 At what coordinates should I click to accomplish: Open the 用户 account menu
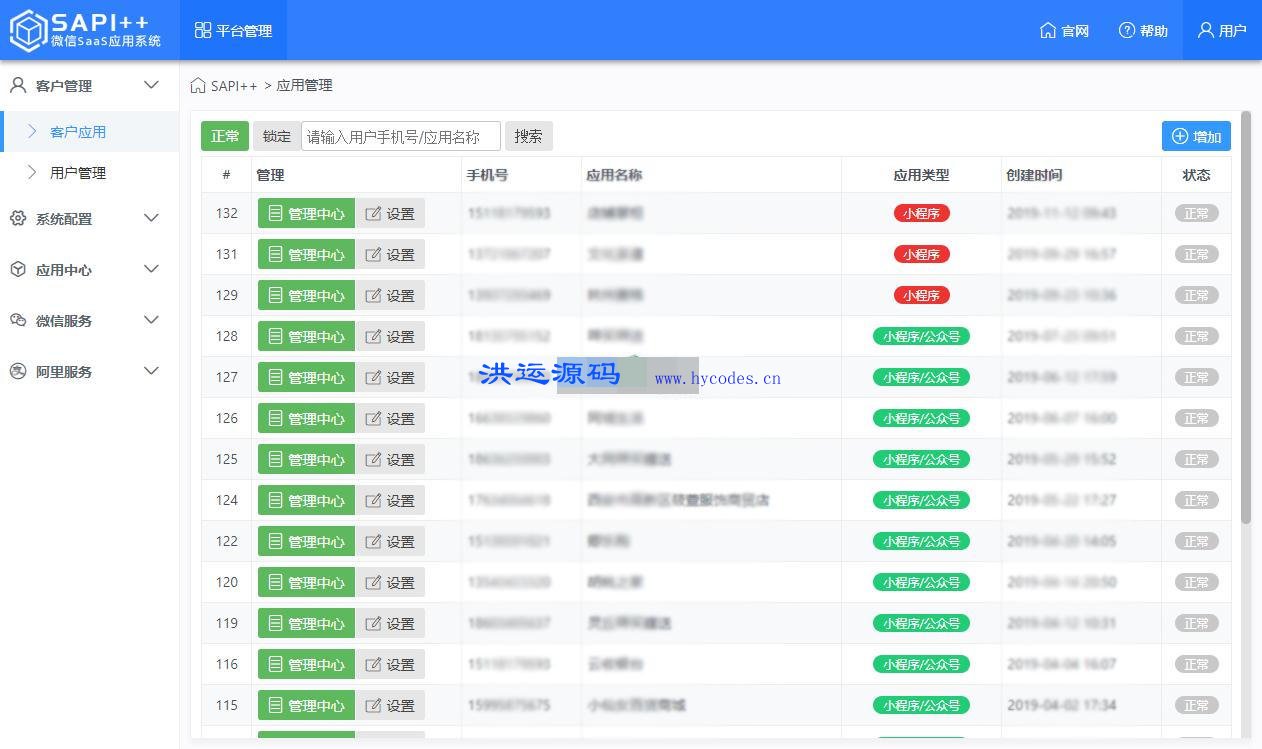(1222, 30)
